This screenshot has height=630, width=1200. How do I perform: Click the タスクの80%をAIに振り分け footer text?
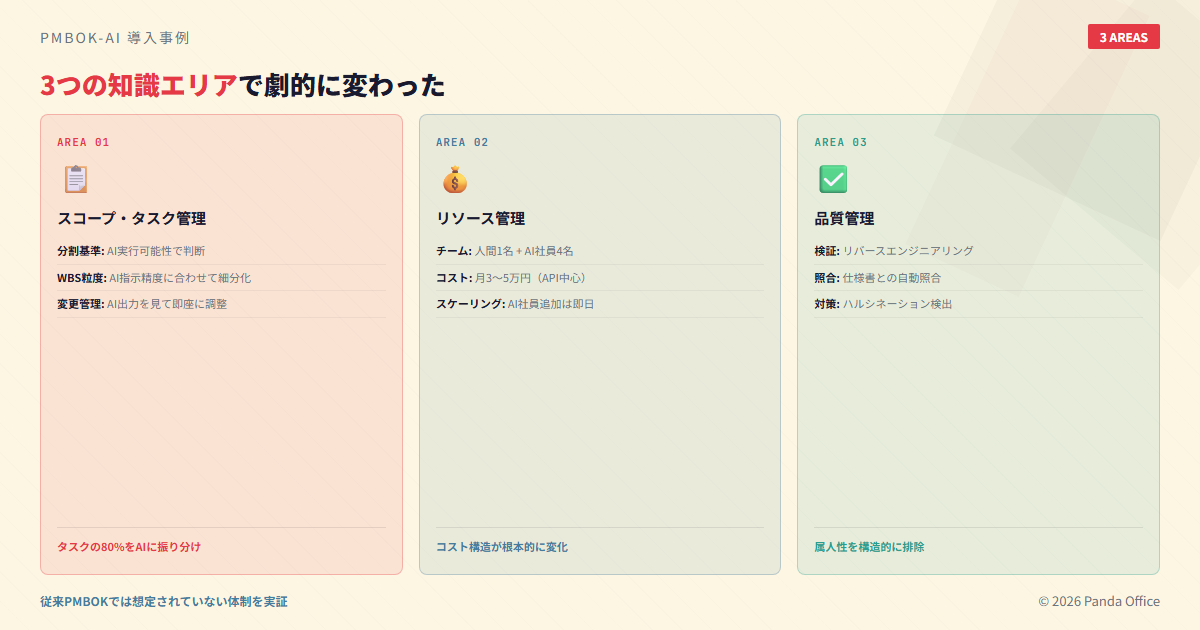pyautogui.click(x=129, y=547)
